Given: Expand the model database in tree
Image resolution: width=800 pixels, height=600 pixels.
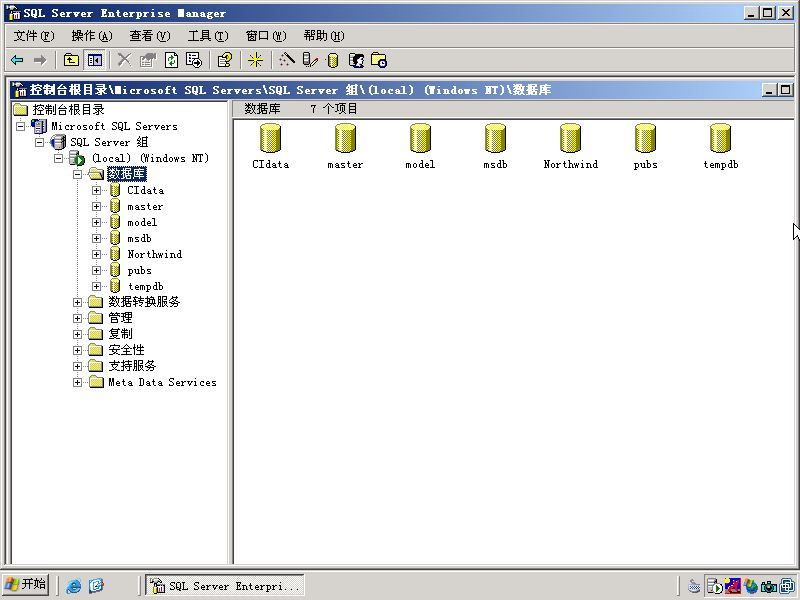Looking at the screenshot, I should [x=96, y=222].
